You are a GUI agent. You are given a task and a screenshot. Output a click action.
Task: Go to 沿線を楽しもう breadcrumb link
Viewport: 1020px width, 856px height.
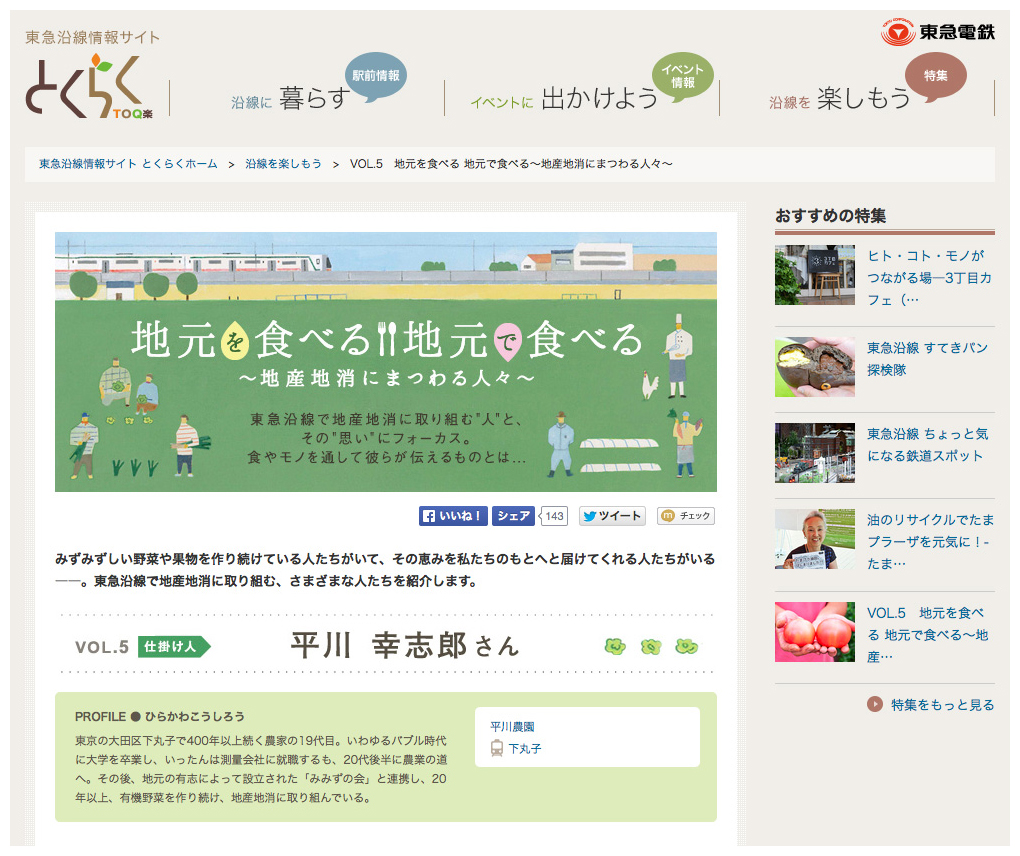pos(284,164)
